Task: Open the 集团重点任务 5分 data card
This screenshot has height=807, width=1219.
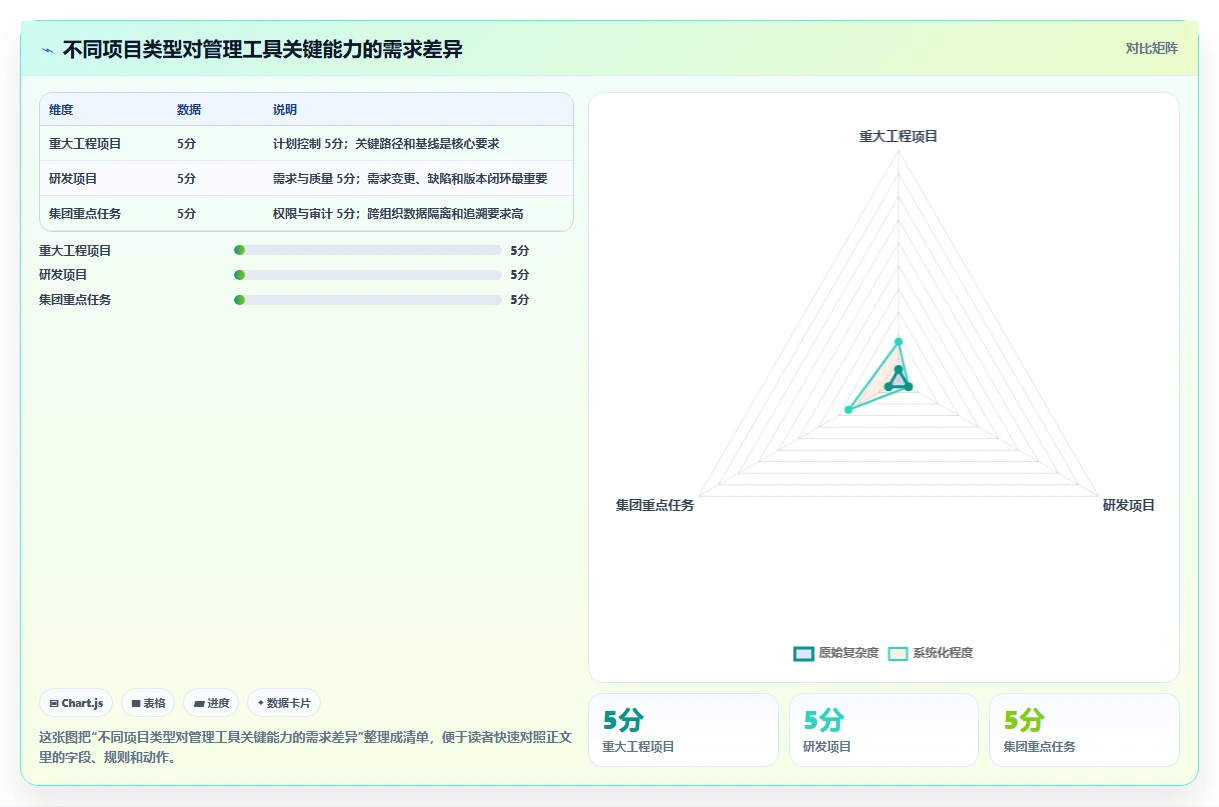Action: coord(1084,730)
